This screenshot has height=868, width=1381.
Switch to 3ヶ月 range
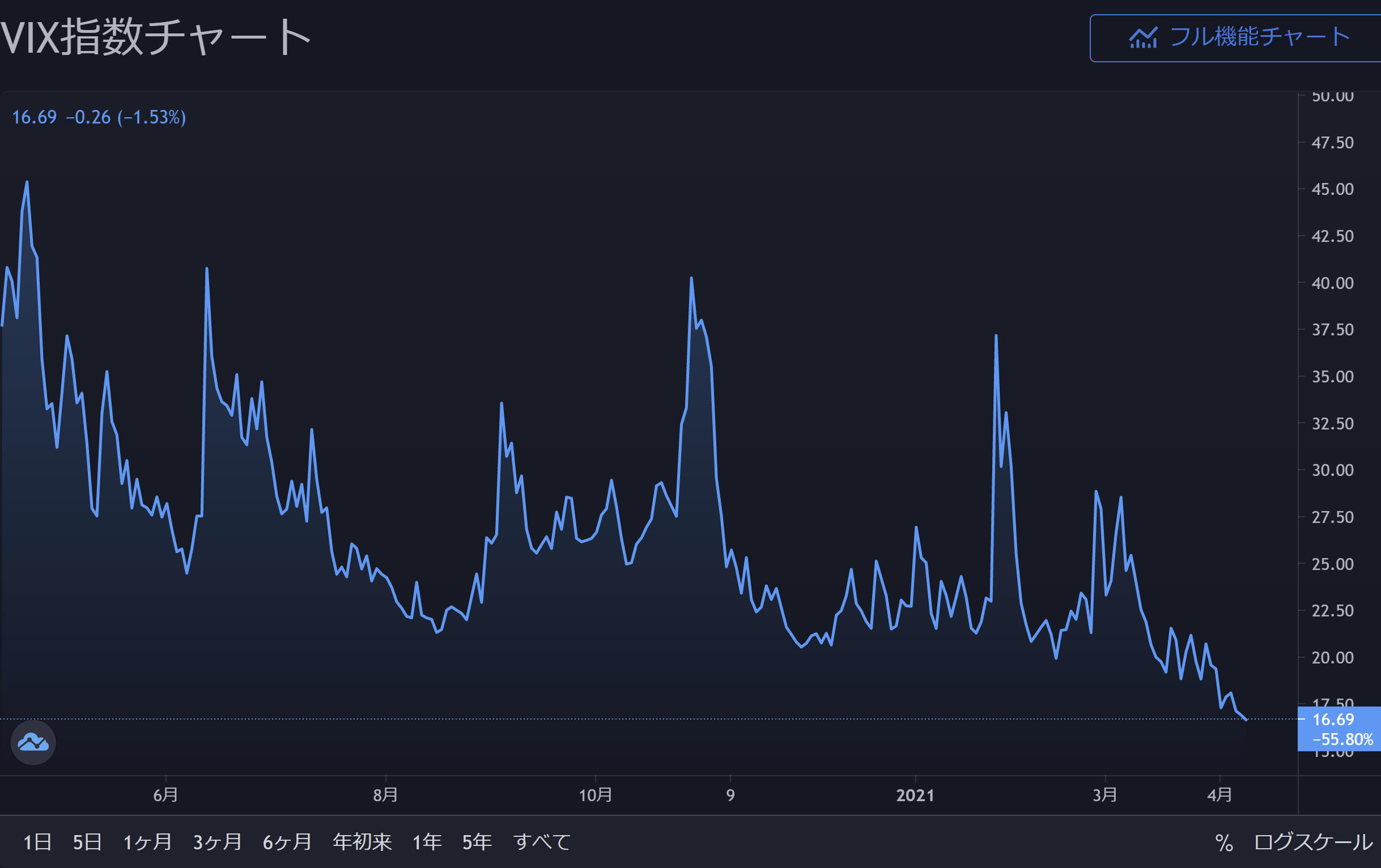pos(217,842)
